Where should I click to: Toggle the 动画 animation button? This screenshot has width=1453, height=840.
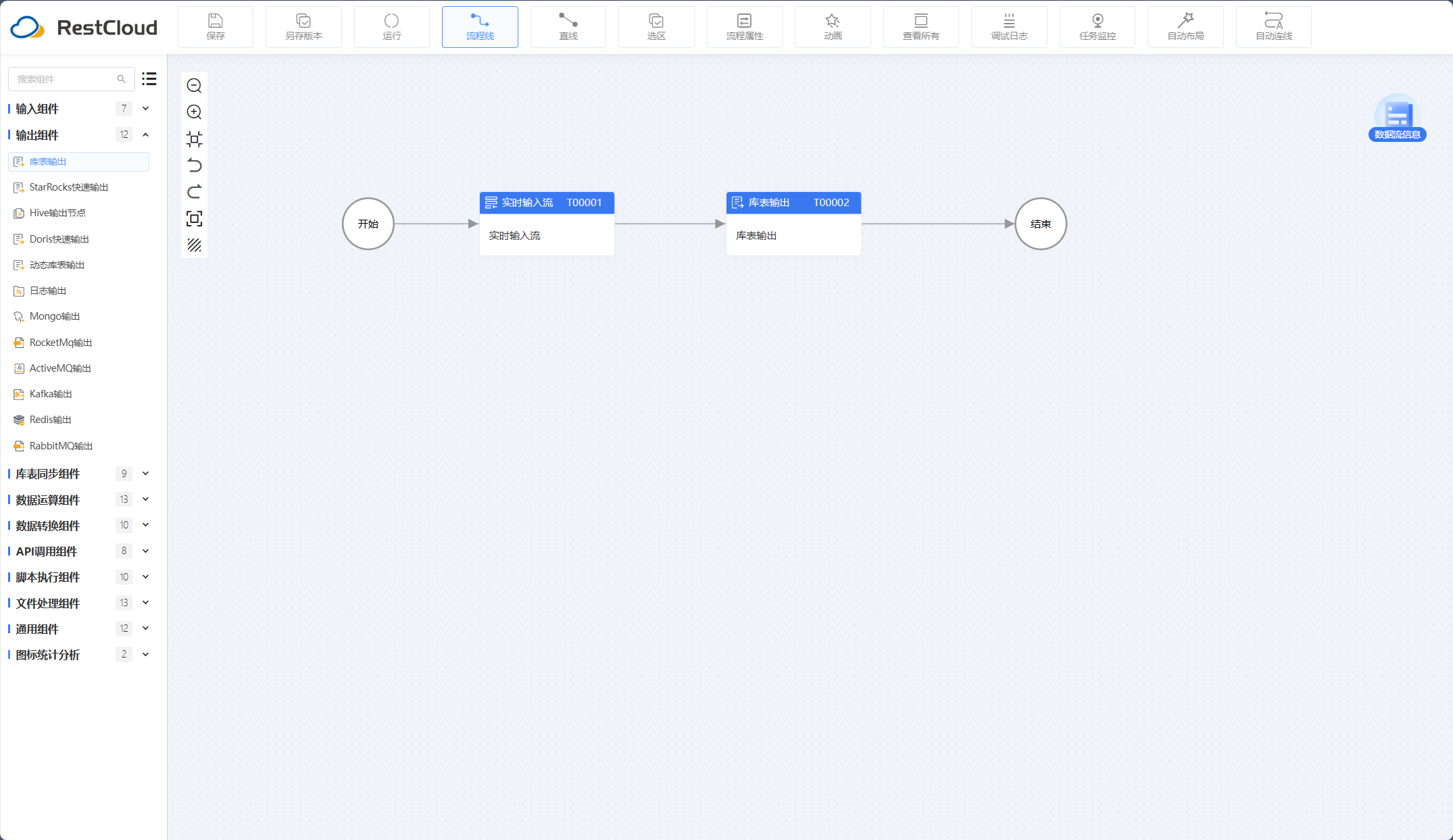coord(833,27)
